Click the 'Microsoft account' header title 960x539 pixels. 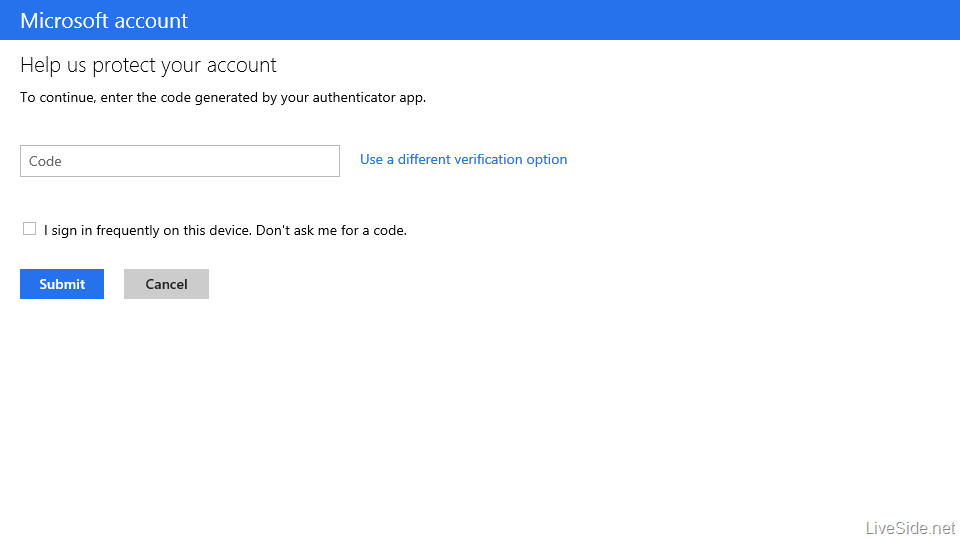point(104,20)
